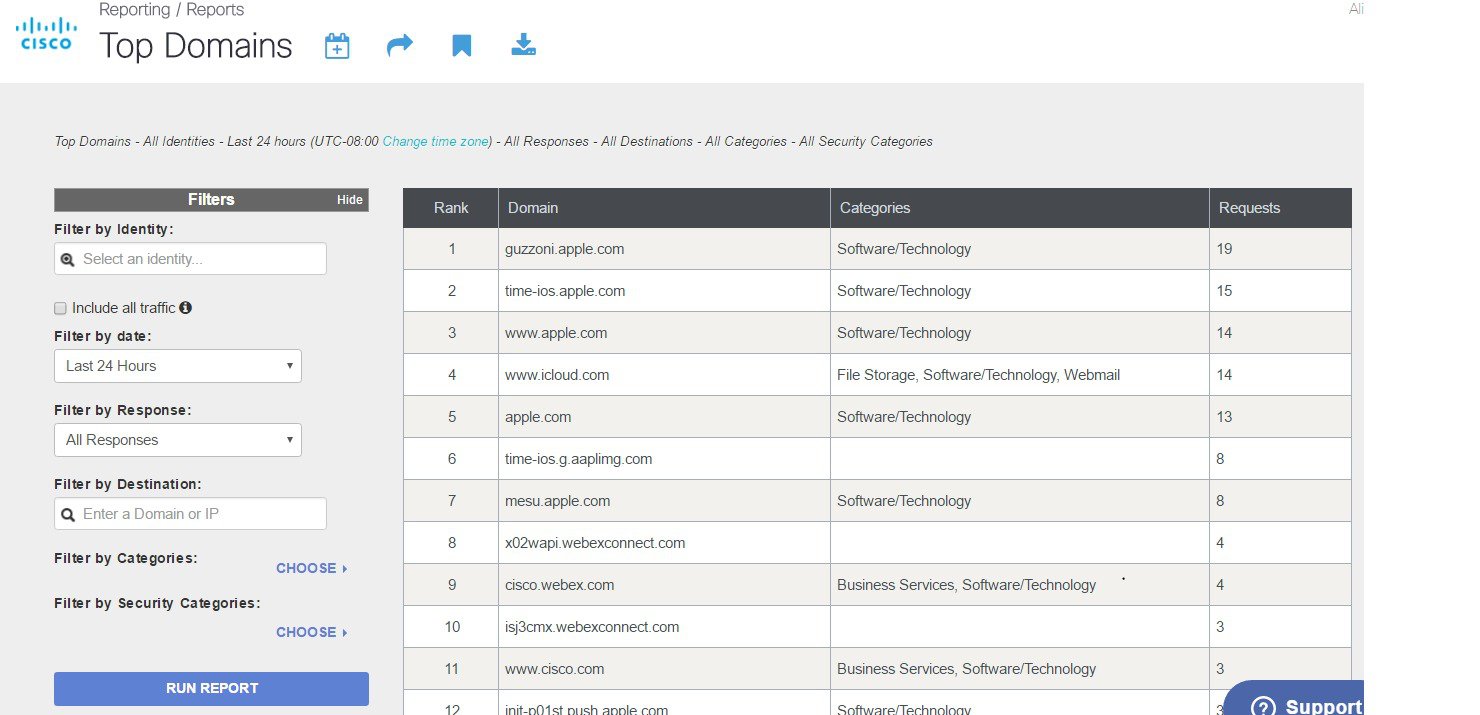1480x715 pixels.
Task: Click search icon in destination filter
Action: pyautogui.click(x=68, y=514)
